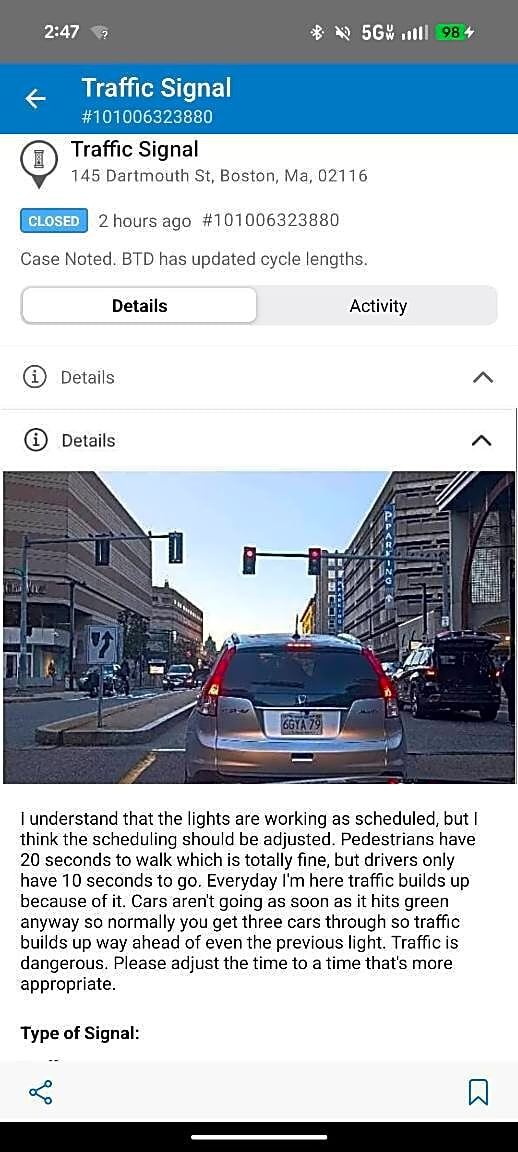Tap the CLOSED status badge

(54, 220)
